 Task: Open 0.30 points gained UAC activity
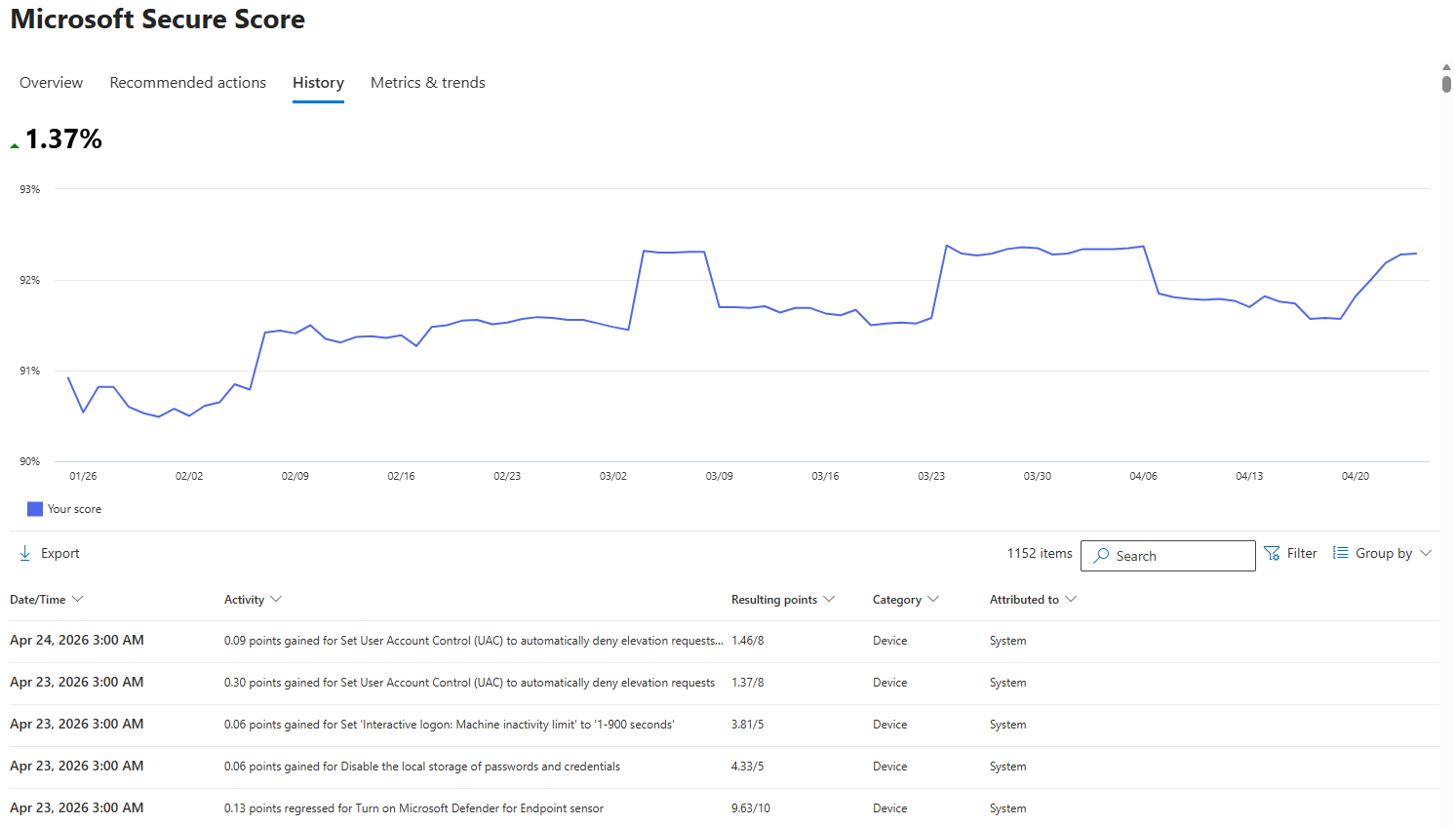[469, 683]
